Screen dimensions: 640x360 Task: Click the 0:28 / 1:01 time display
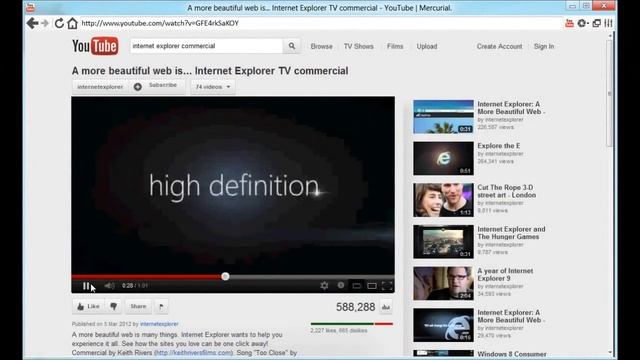point(135,286)
